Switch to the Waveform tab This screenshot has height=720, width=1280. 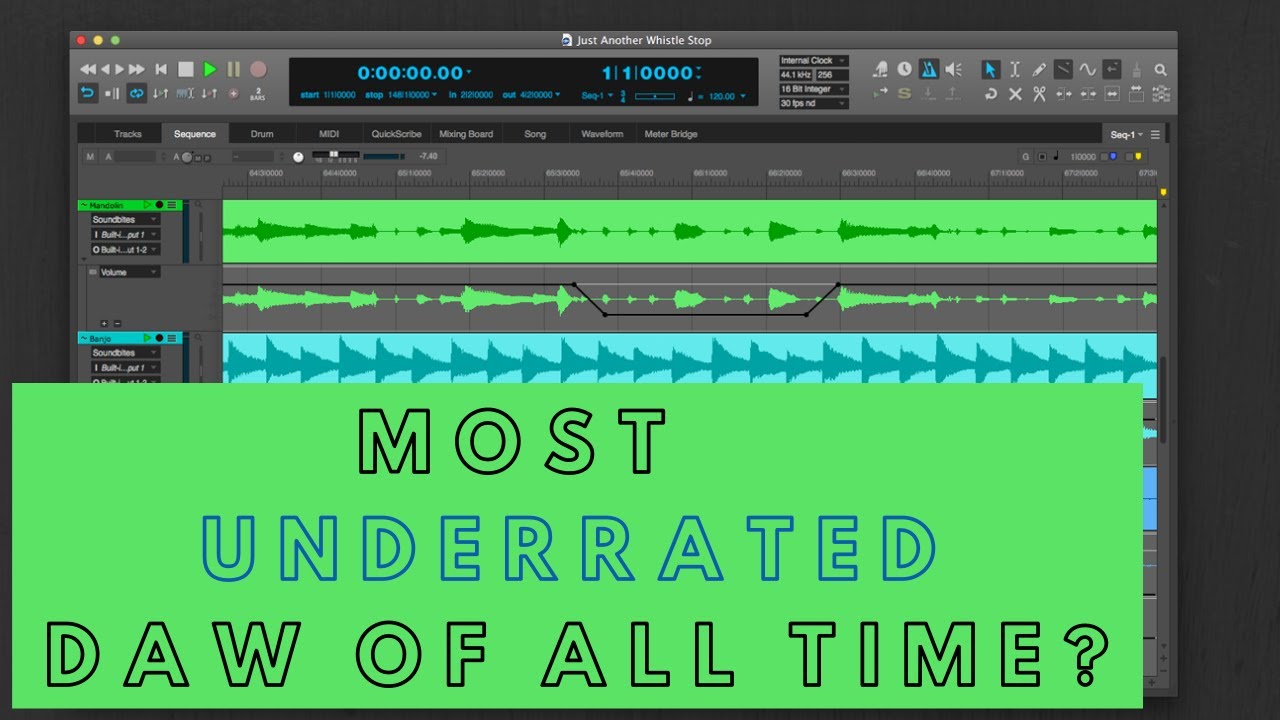pyautogui.click(x=602, y=134)
